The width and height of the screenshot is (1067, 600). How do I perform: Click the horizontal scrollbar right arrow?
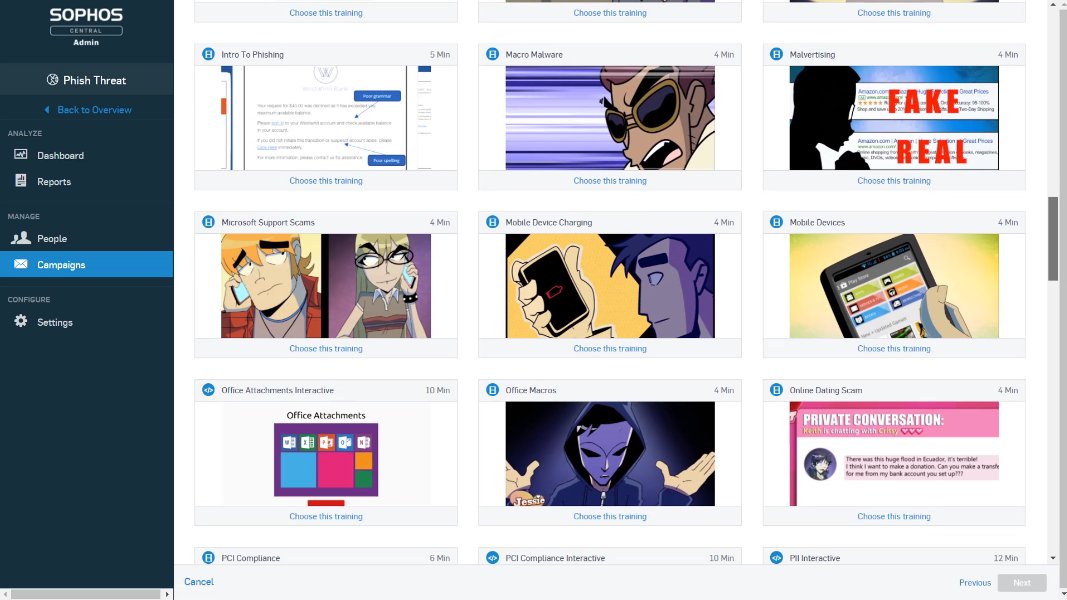pos(167,594)
